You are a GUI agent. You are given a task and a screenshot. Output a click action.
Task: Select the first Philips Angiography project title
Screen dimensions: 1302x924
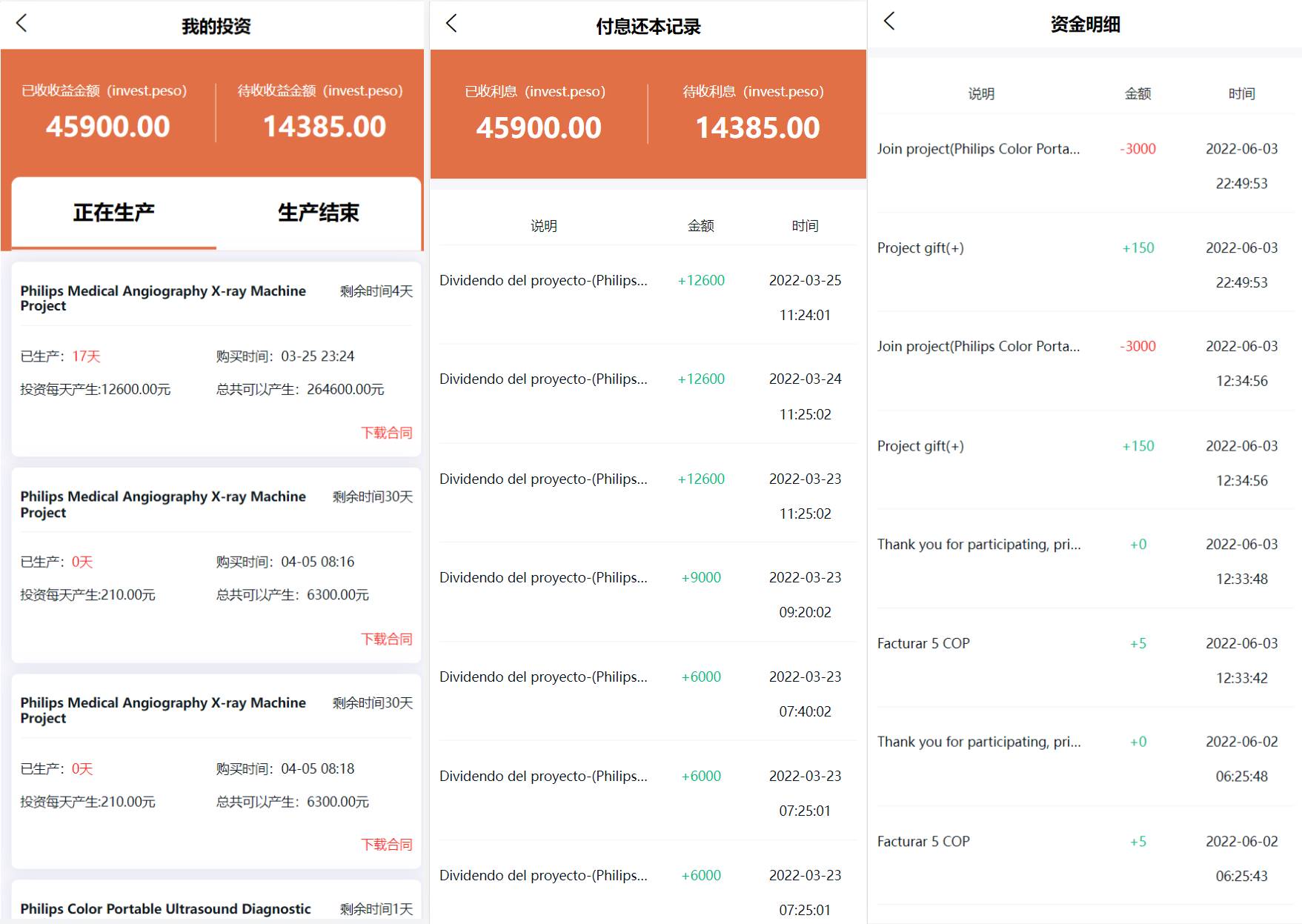click(x=163, y=298)
